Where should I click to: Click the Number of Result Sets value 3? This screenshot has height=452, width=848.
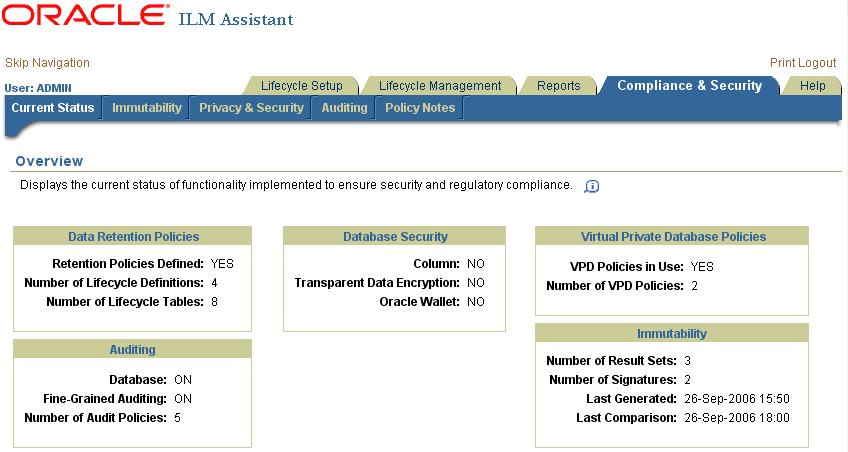click(x=687, y=361)
